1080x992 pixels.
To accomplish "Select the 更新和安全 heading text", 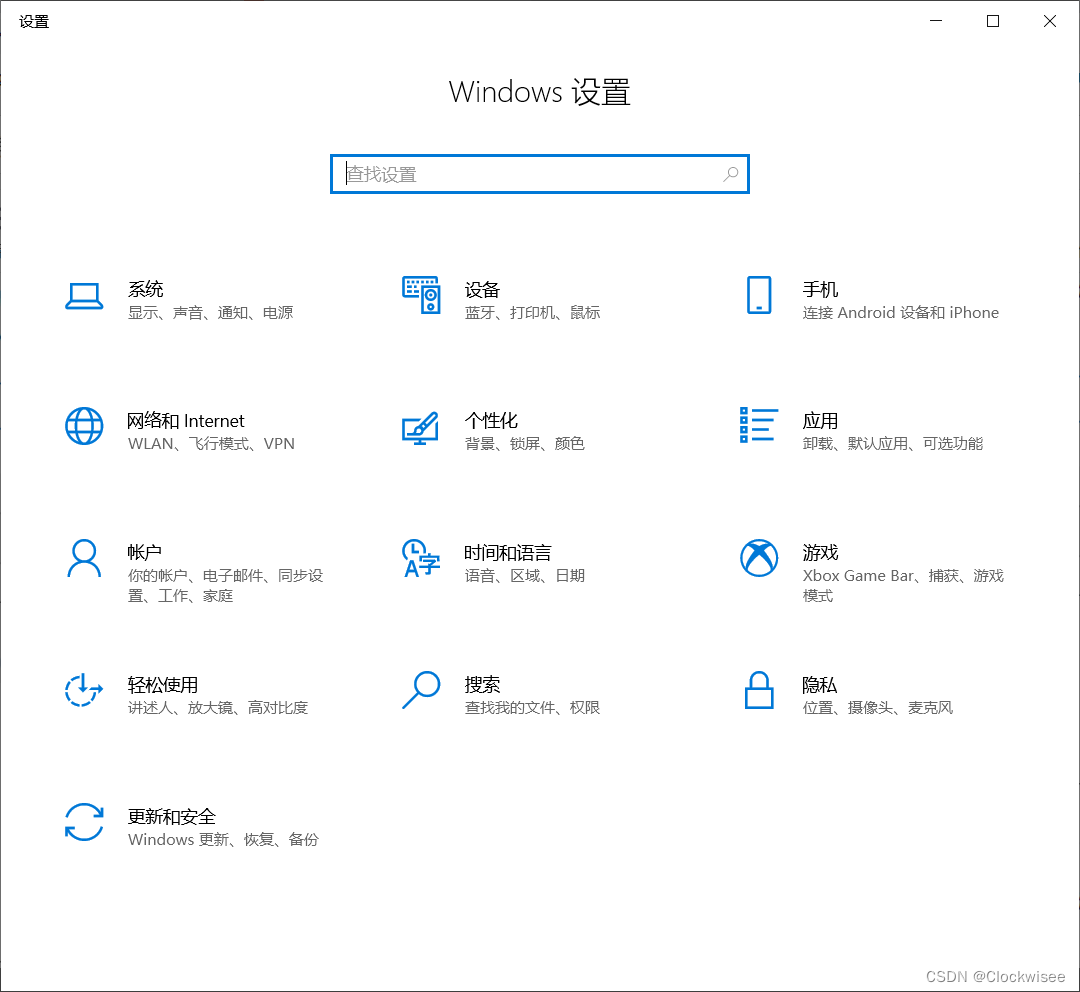I will 172,816.
